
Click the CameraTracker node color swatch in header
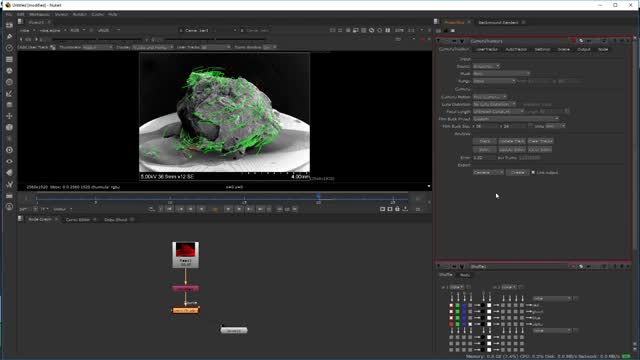[x=573, y=41]
